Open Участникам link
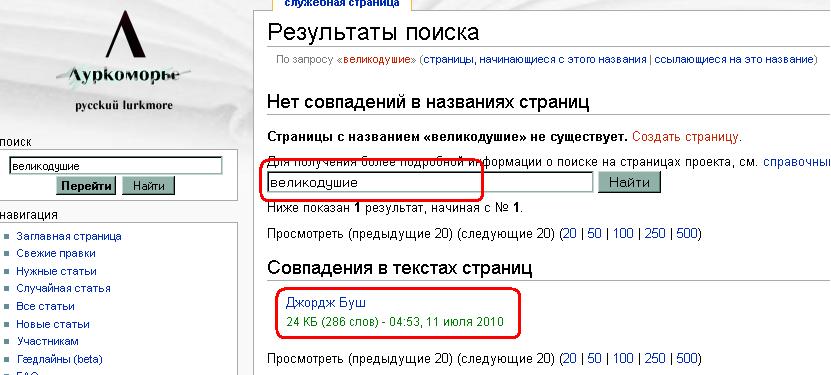Image resolution: width=831 pixels, height=375 pixels. (x=47, y=342)
